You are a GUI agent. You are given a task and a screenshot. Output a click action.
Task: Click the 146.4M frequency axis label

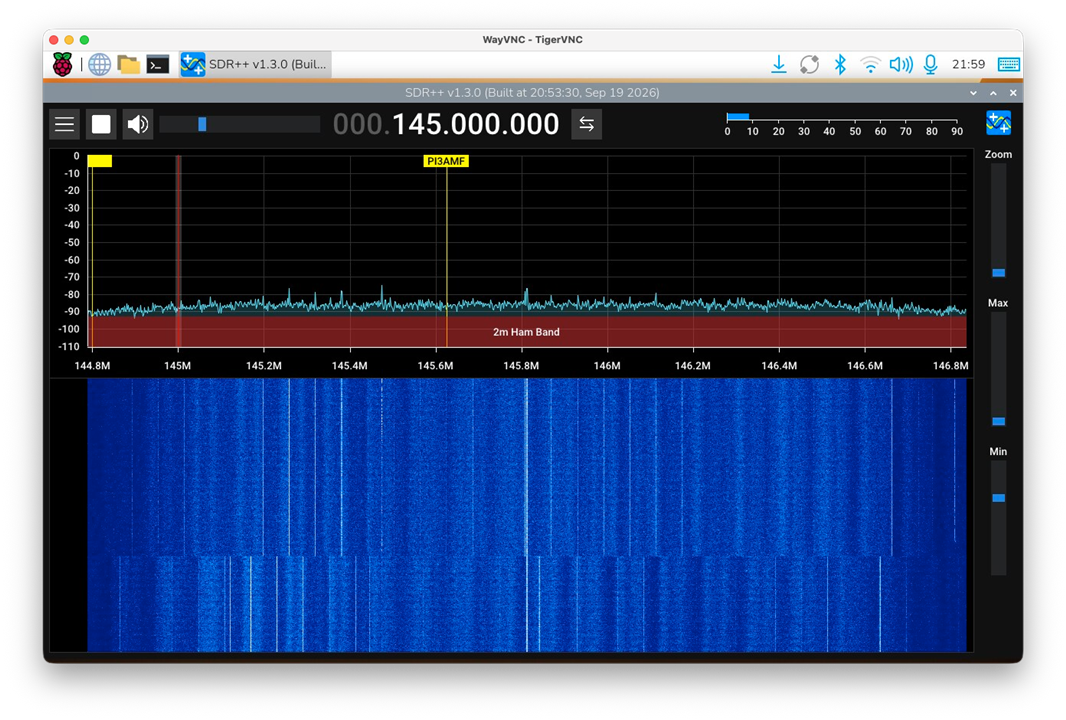click(x=778, y=366)
